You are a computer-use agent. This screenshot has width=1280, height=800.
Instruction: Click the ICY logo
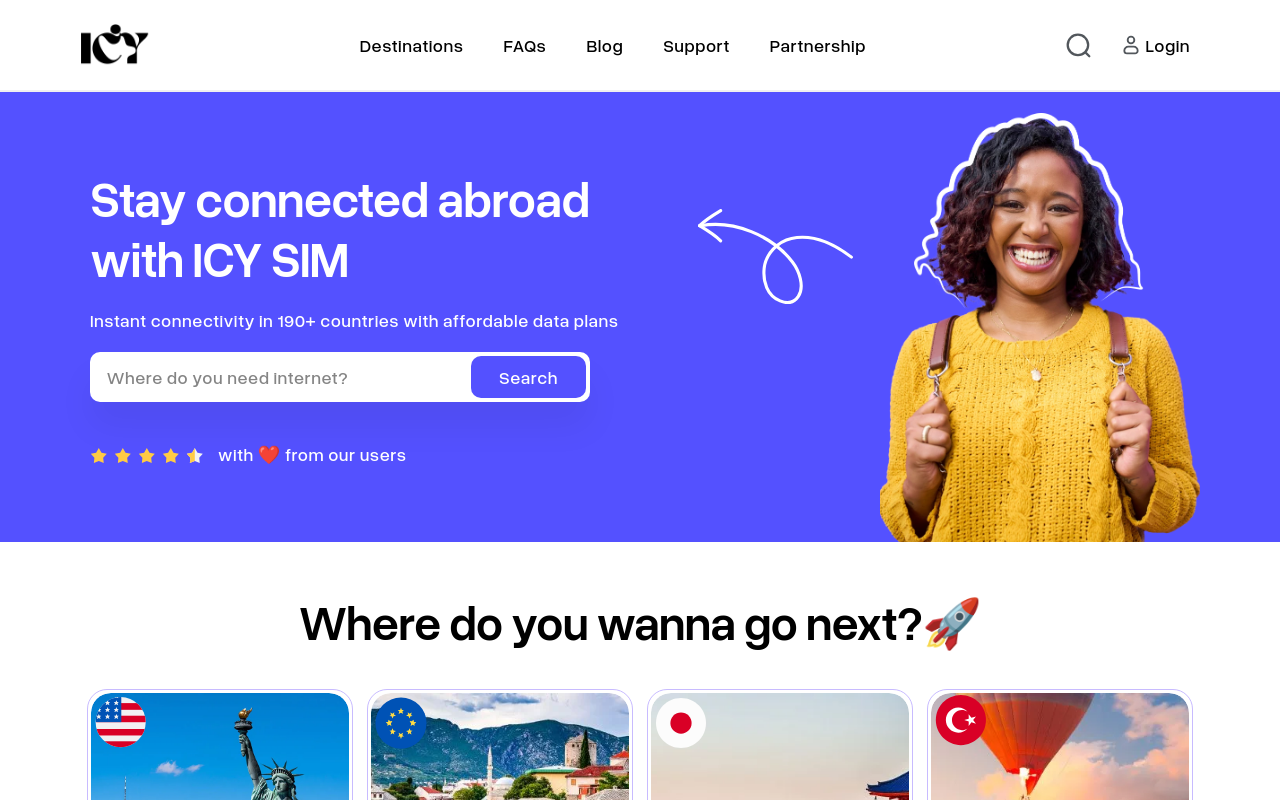pos(114,45)
